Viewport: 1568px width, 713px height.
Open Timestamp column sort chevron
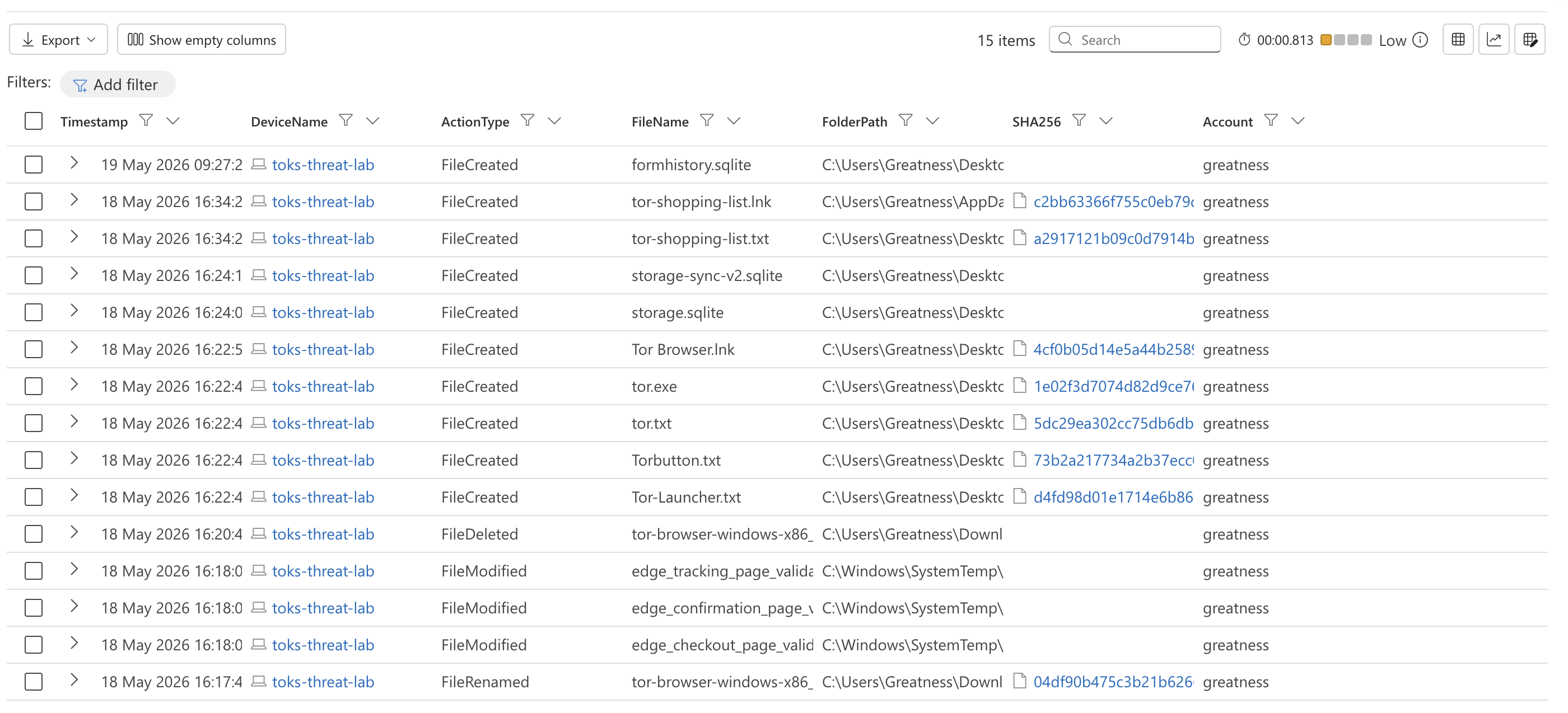(173, 121)
